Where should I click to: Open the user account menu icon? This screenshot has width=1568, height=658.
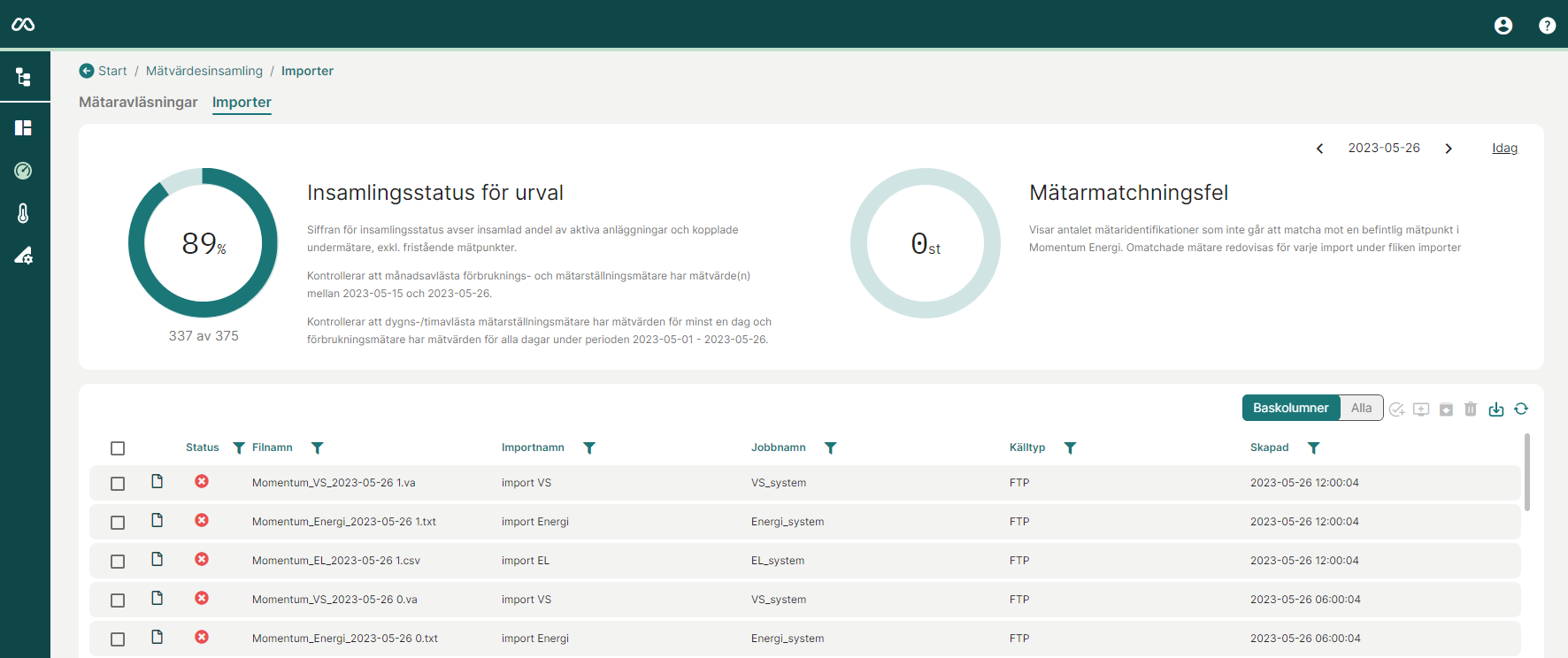pyautogui.click(x=1503, y=26)
